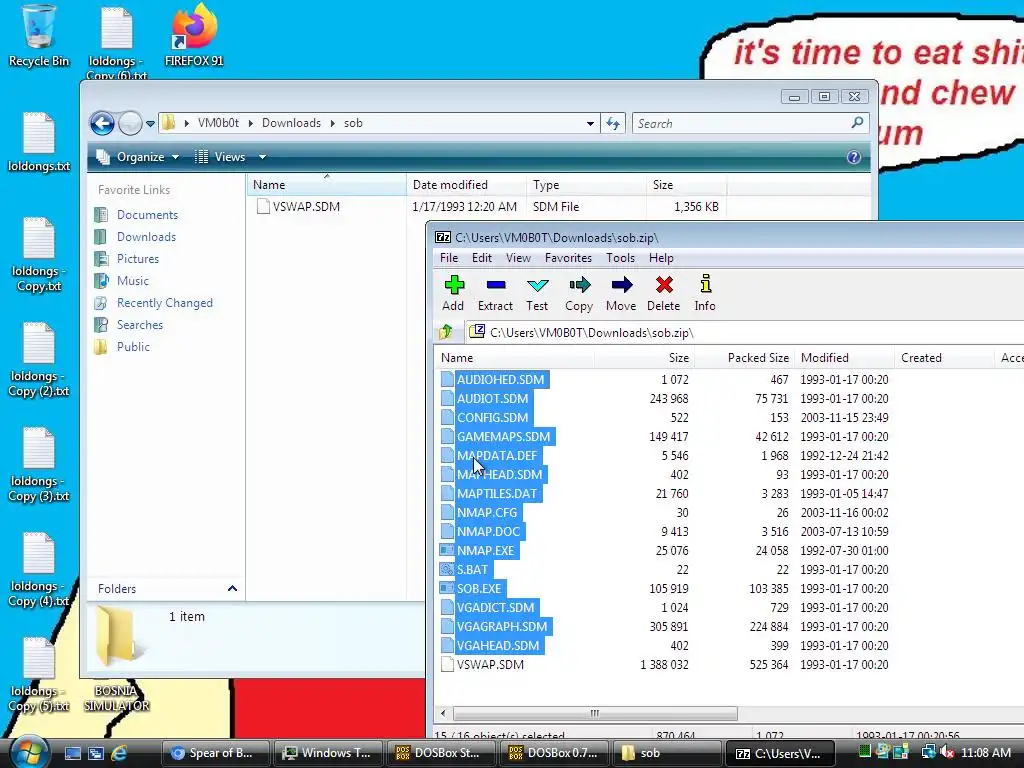Select the FIREFOX 91 desktop shortcut

[x=194, y=36]
